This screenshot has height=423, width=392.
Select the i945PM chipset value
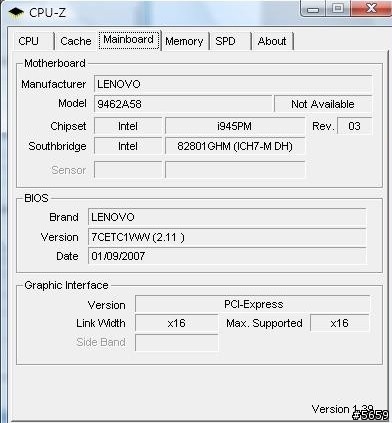point(235,126)
